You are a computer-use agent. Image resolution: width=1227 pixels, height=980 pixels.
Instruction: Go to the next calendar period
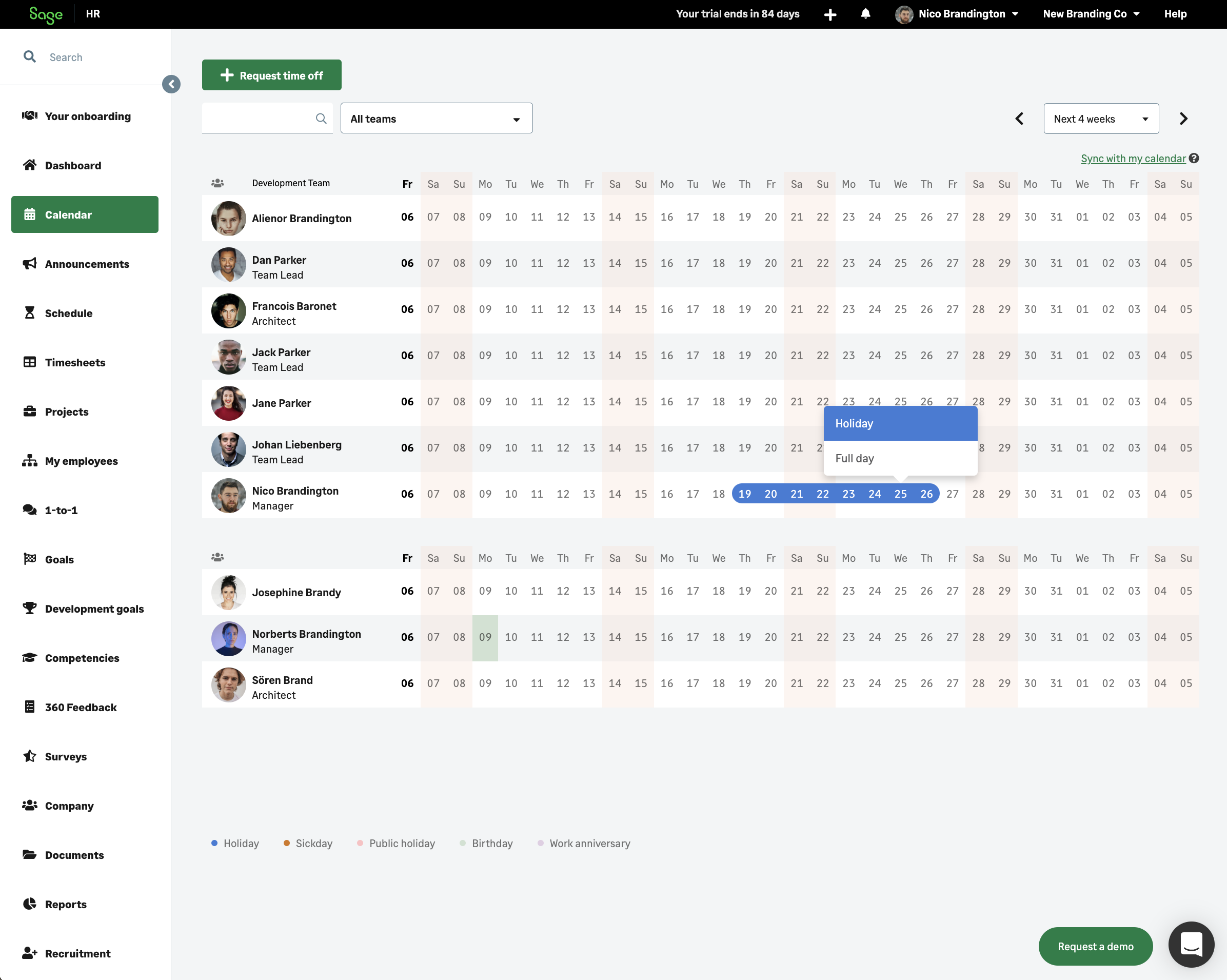1184,119
